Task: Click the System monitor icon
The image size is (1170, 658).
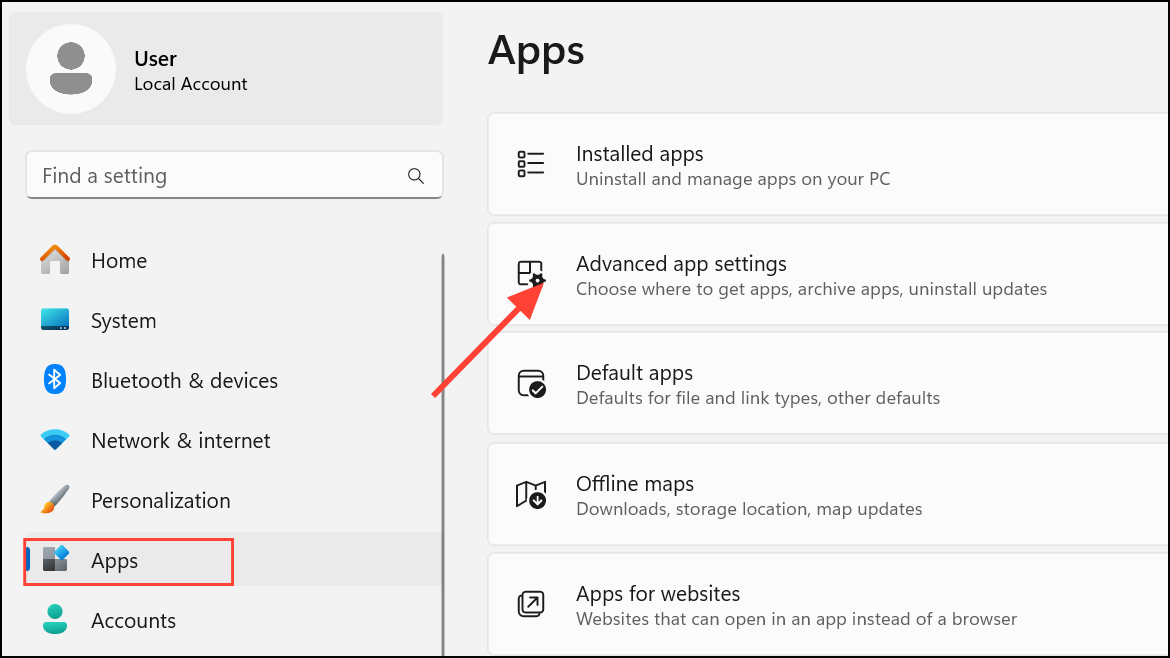Action: pyautogui.click(x=55, y=320)
